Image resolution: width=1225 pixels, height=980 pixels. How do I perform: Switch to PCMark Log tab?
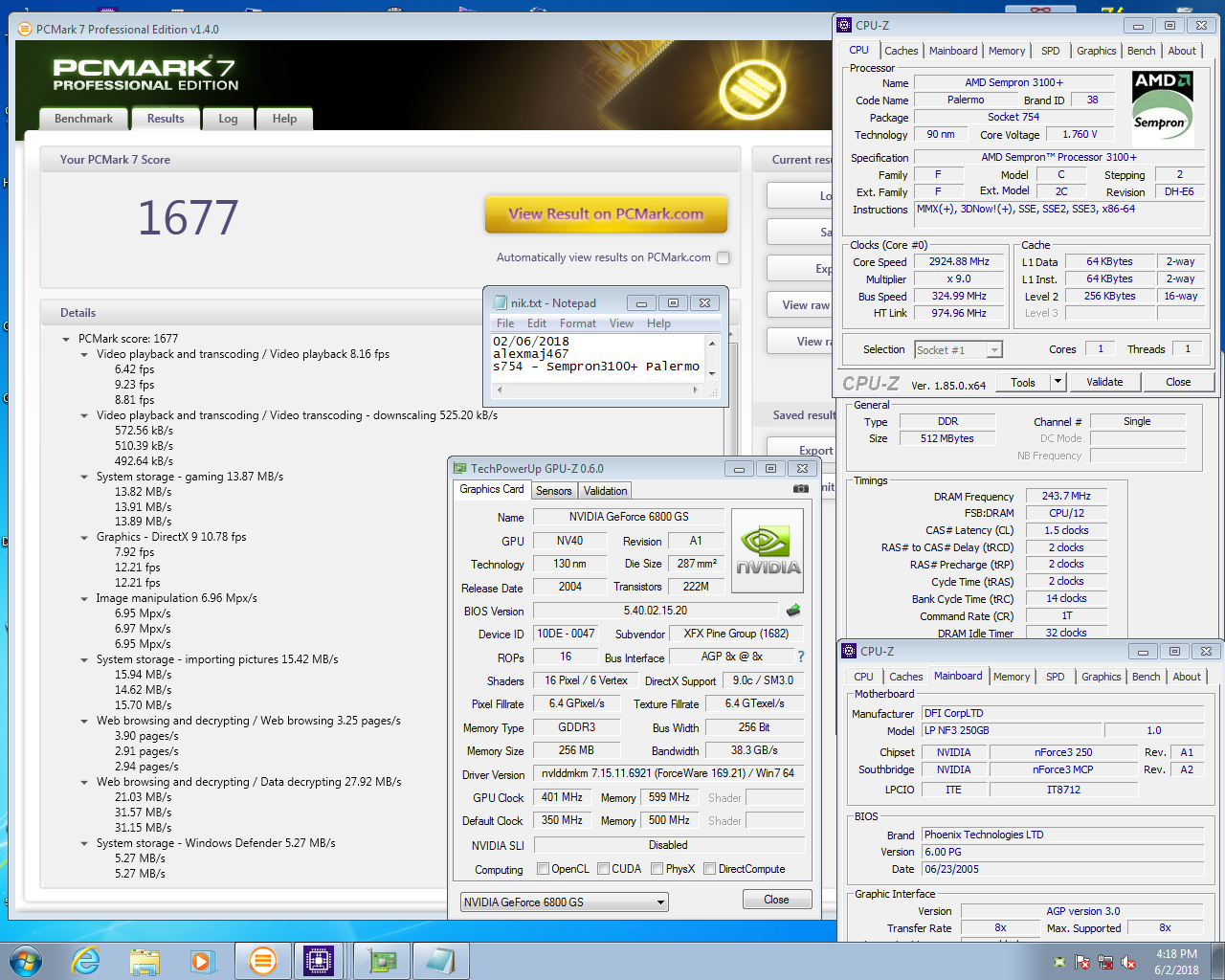(228, 119)
